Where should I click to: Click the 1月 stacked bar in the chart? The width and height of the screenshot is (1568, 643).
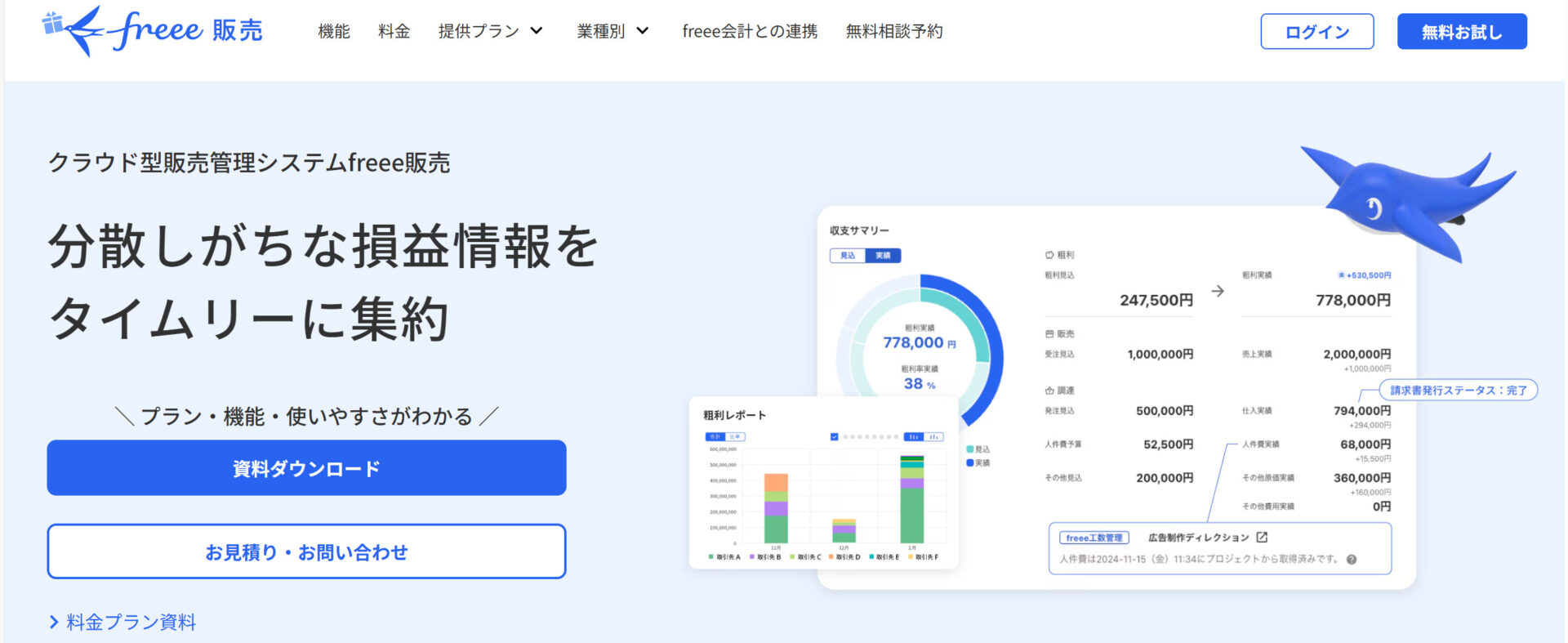(x=911, y=499)
